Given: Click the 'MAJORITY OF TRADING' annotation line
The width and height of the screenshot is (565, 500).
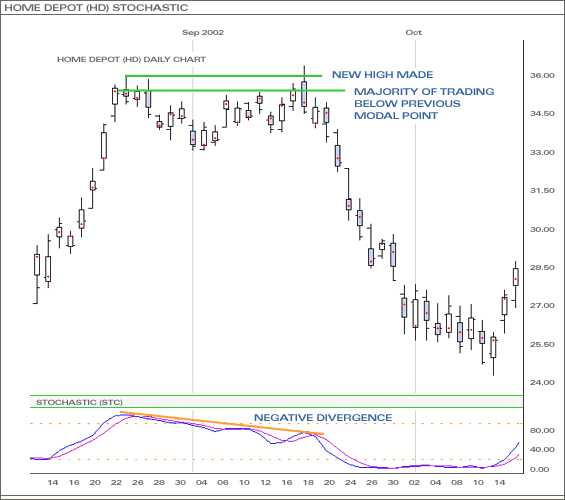Looking at the screenshot, I should tap(424, 91).
